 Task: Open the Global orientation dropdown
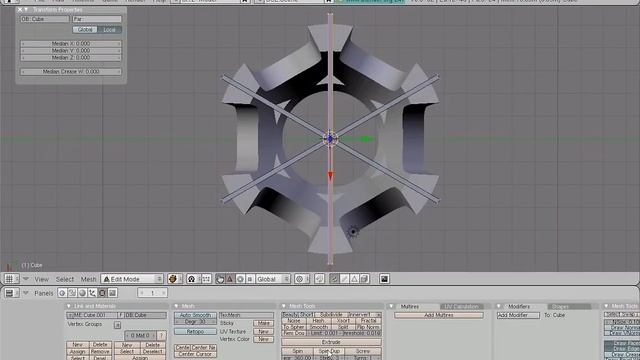[x=273, y=279]
